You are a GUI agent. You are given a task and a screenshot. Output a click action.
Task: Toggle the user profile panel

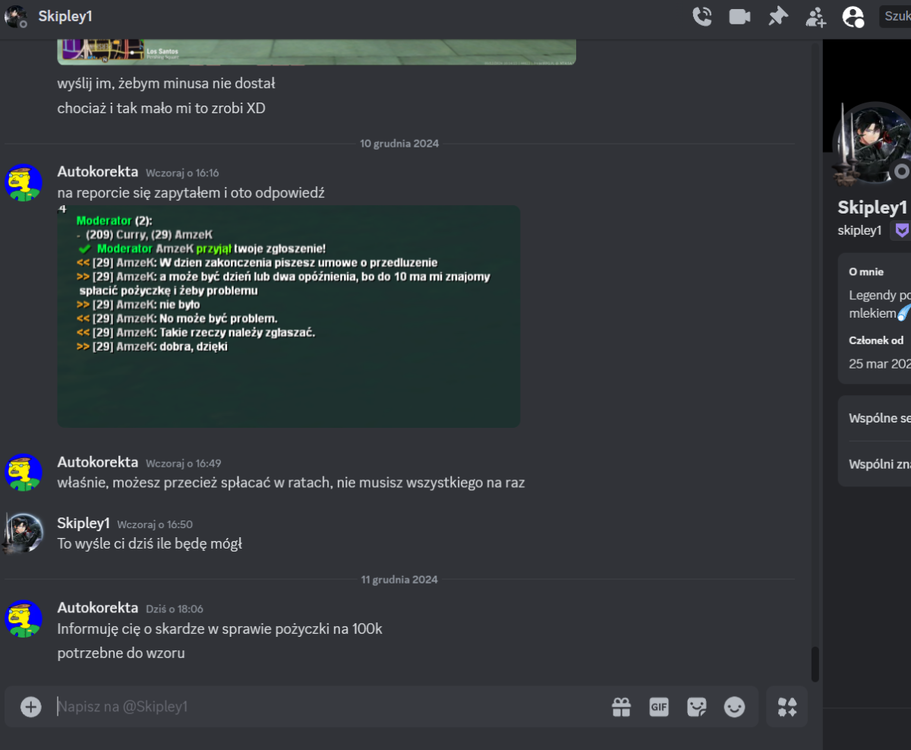point(853,17)
